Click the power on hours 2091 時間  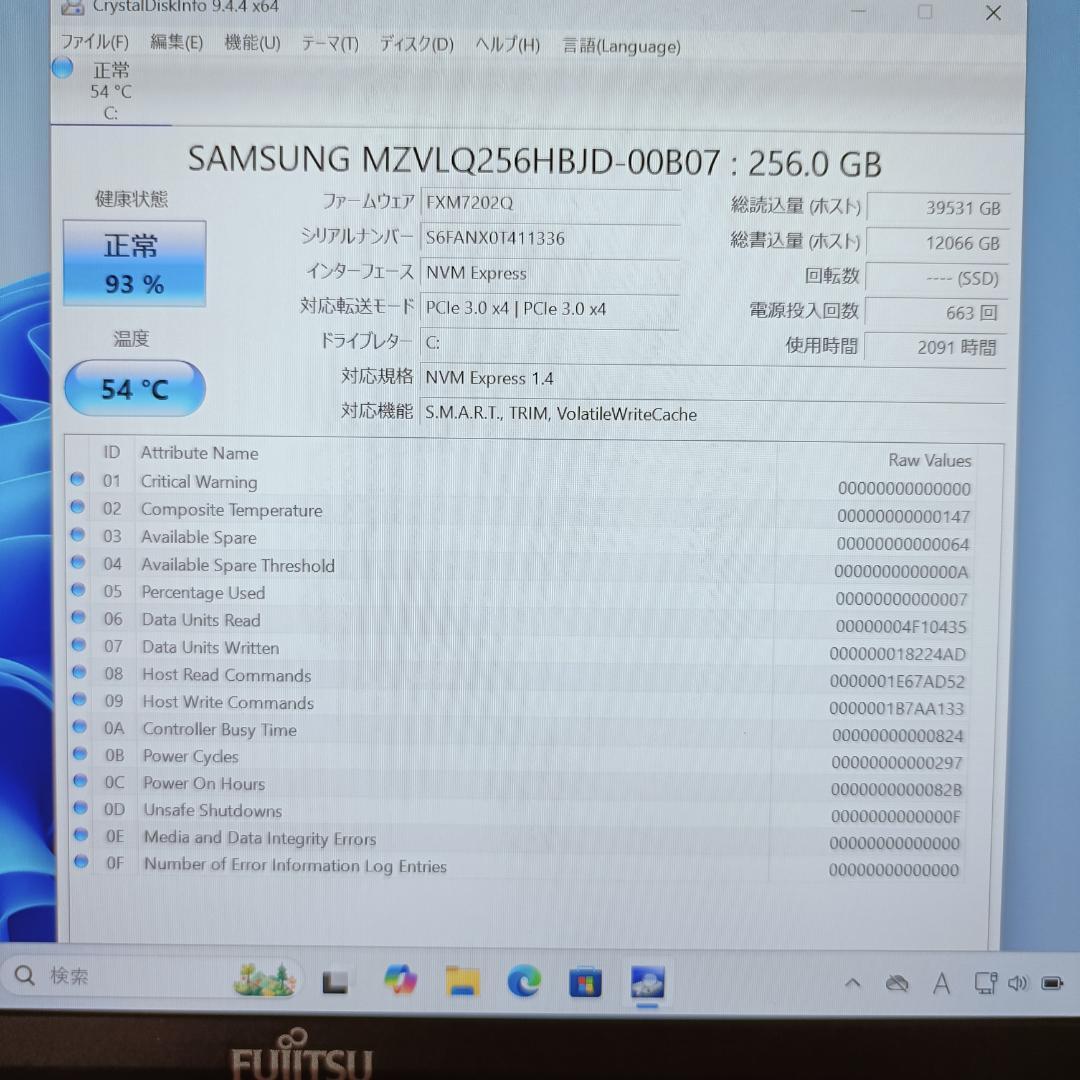point(935,347)
